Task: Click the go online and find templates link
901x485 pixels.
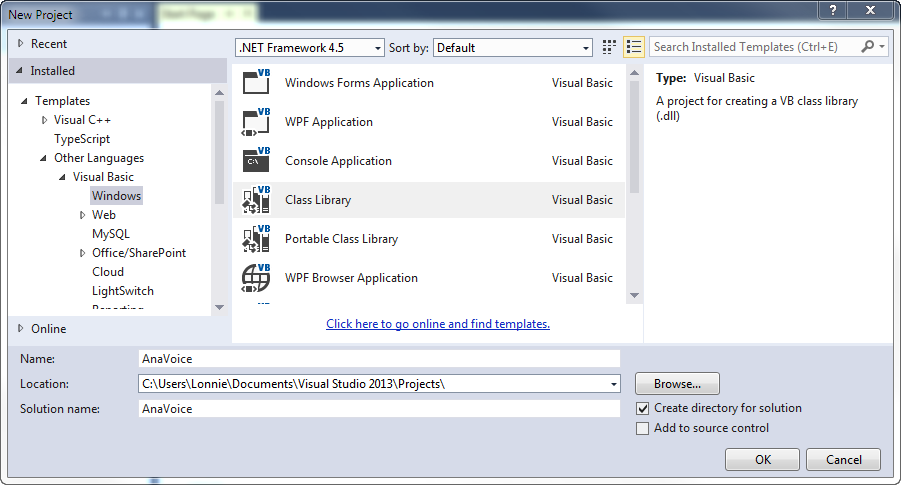Action: tap(438, 324)
